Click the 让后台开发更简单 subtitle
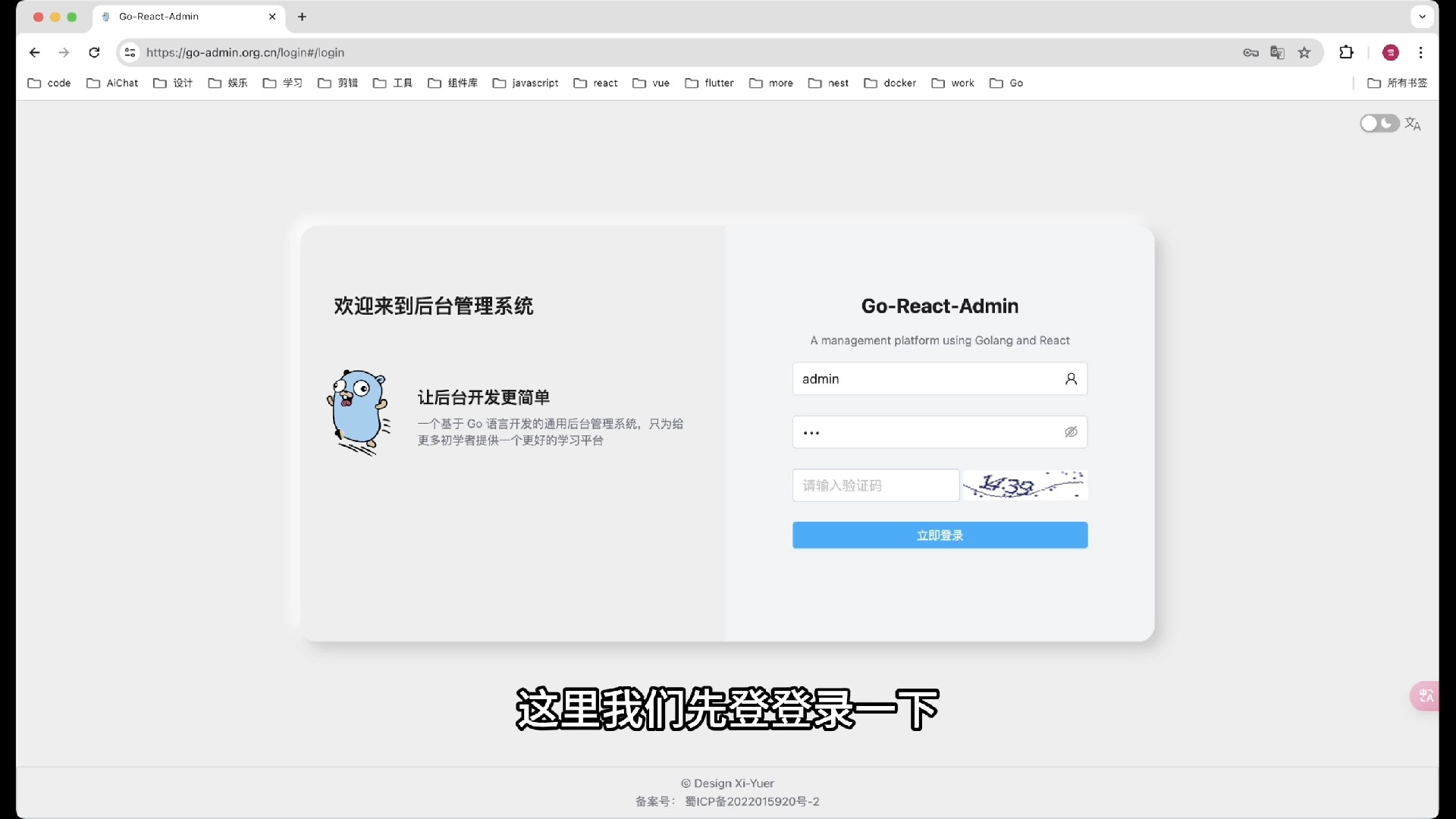 click(x=484, y=397)
